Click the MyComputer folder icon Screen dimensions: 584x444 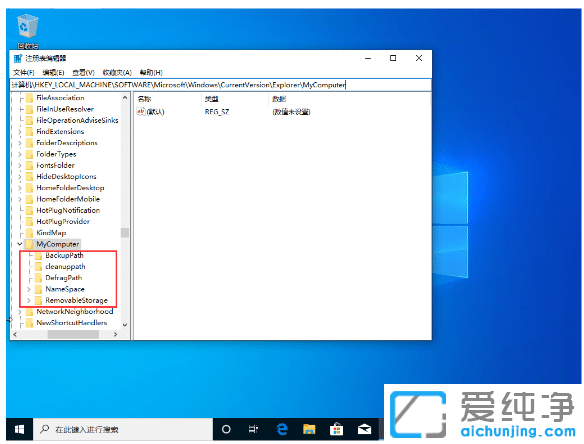click(x=29, y=244)
